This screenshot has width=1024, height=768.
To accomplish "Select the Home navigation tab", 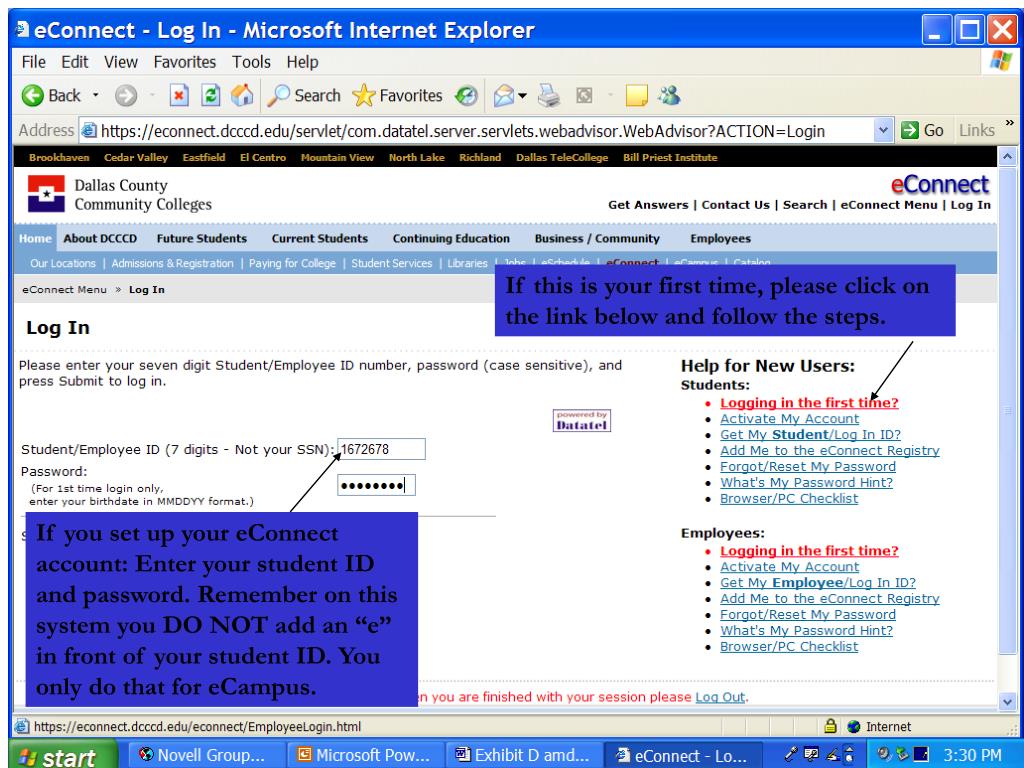I will 35,238.
